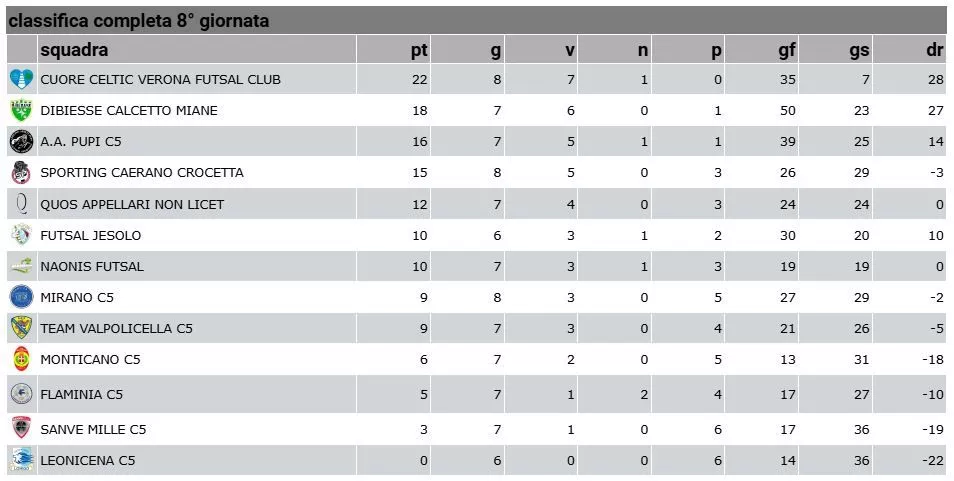Click the Team Valpolicella C5 yellow shield
The width and height of the screenshot is (954, 481).
pyautogui.click(x=22, y=328)
